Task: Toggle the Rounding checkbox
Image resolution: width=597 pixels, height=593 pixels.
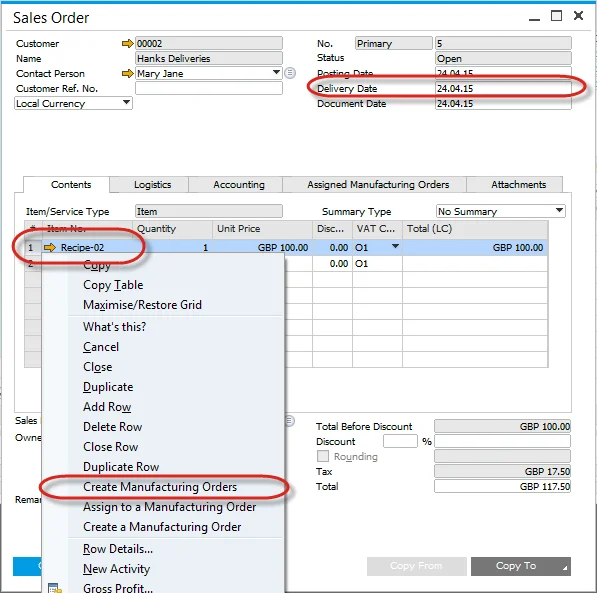Action: coord(323,456)
